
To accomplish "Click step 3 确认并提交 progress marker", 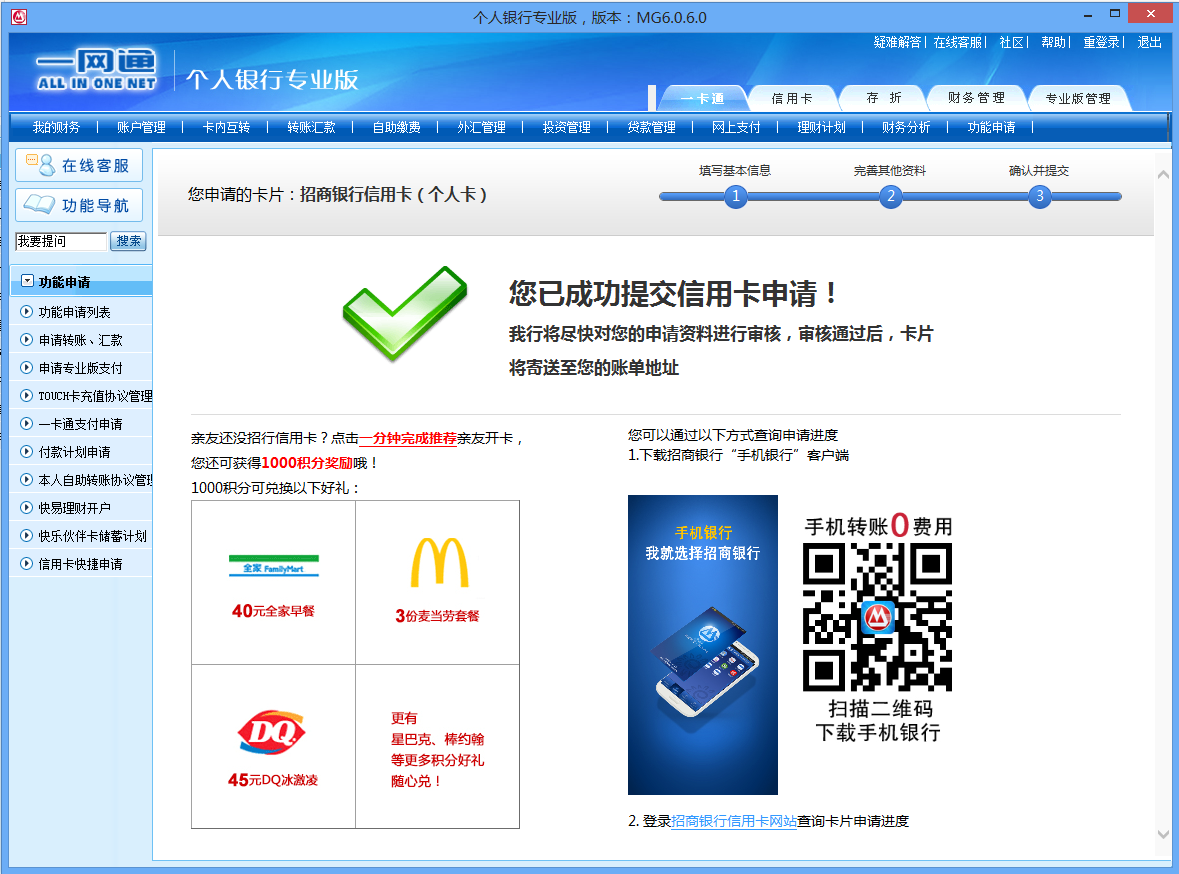I will (1040, 196).
